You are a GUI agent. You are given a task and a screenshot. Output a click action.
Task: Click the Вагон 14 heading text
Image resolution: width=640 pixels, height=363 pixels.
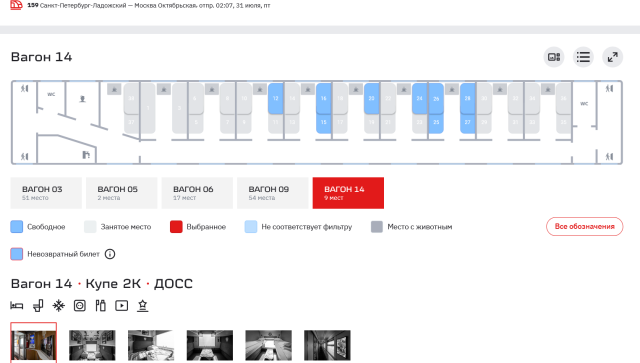(x=41, y=57)
